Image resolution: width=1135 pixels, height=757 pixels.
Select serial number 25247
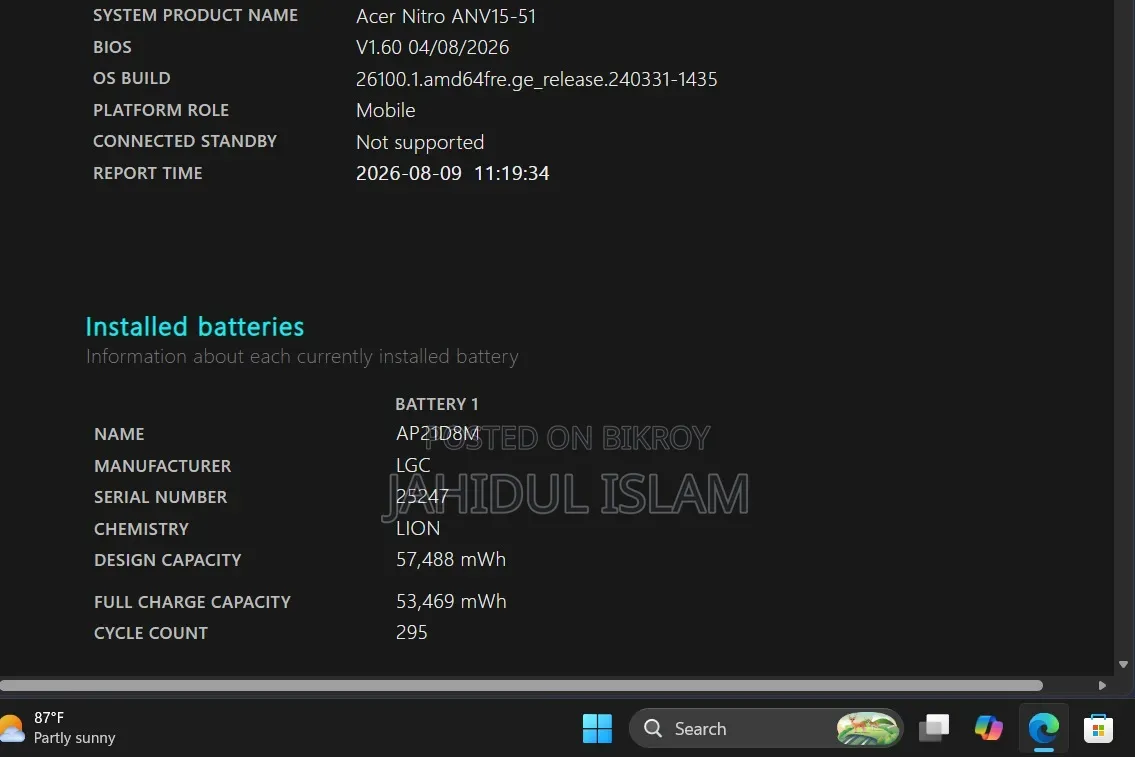[x=422, y=496]
